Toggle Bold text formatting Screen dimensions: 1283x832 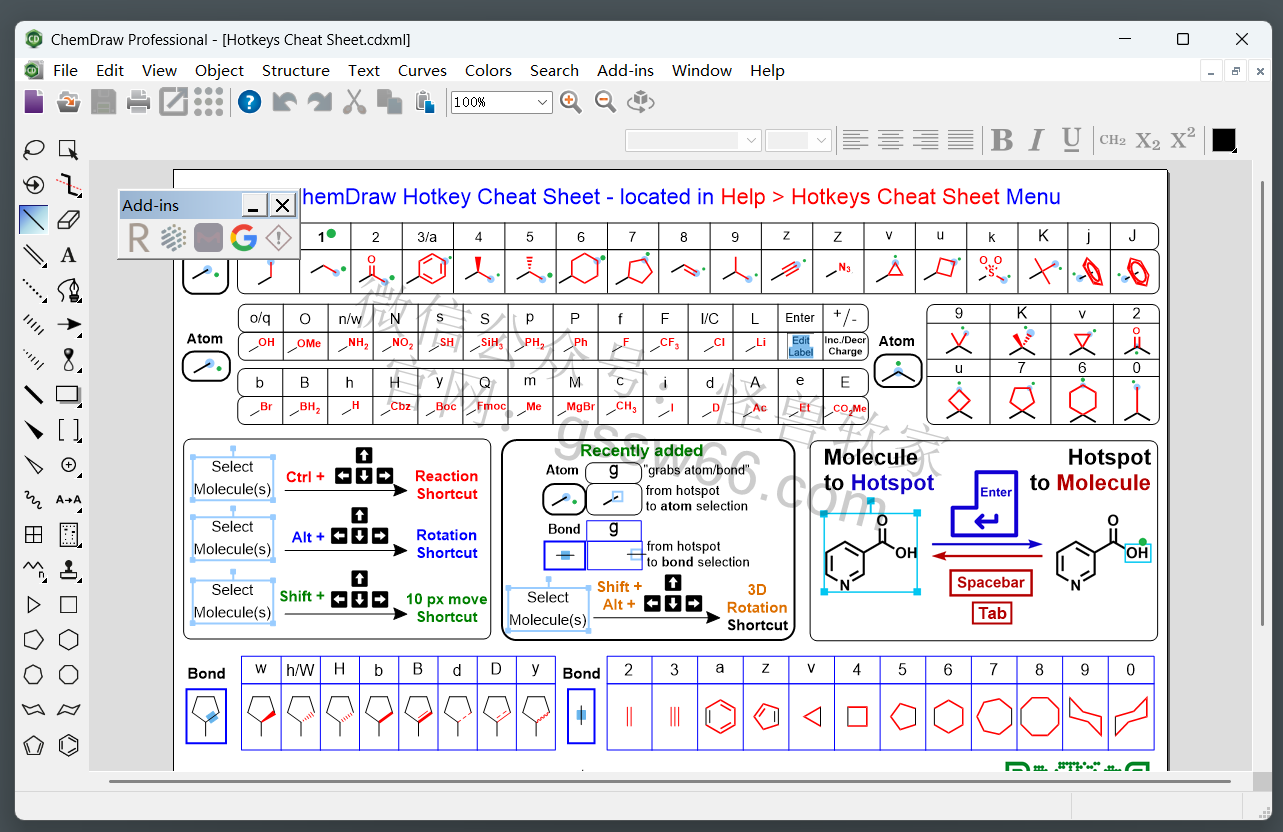(x=1001, y=140)
